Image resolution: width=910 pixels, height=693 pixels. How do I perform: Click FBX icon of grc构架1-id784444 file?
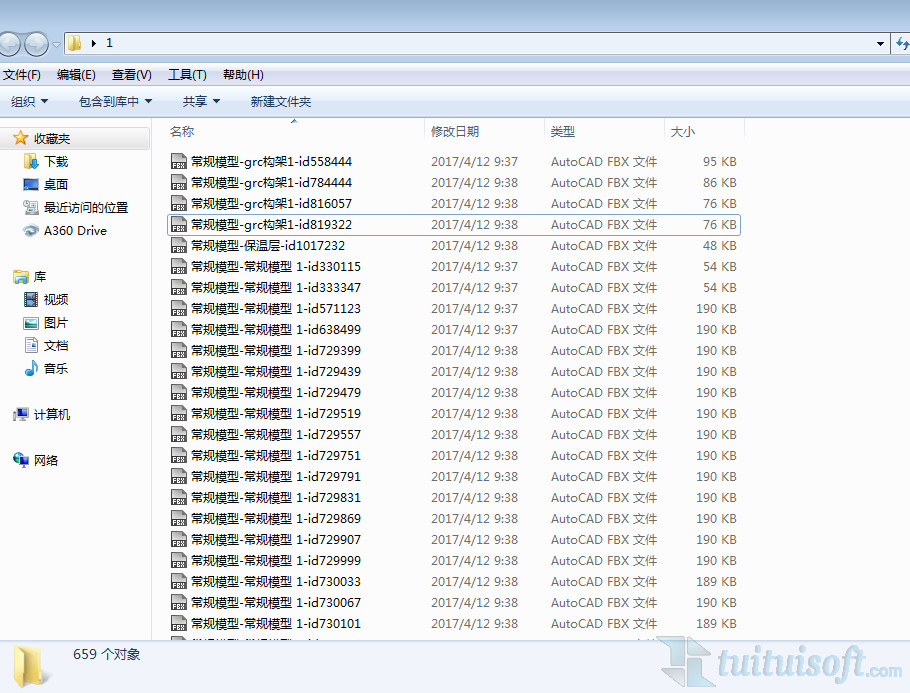[x=179, y=182]
